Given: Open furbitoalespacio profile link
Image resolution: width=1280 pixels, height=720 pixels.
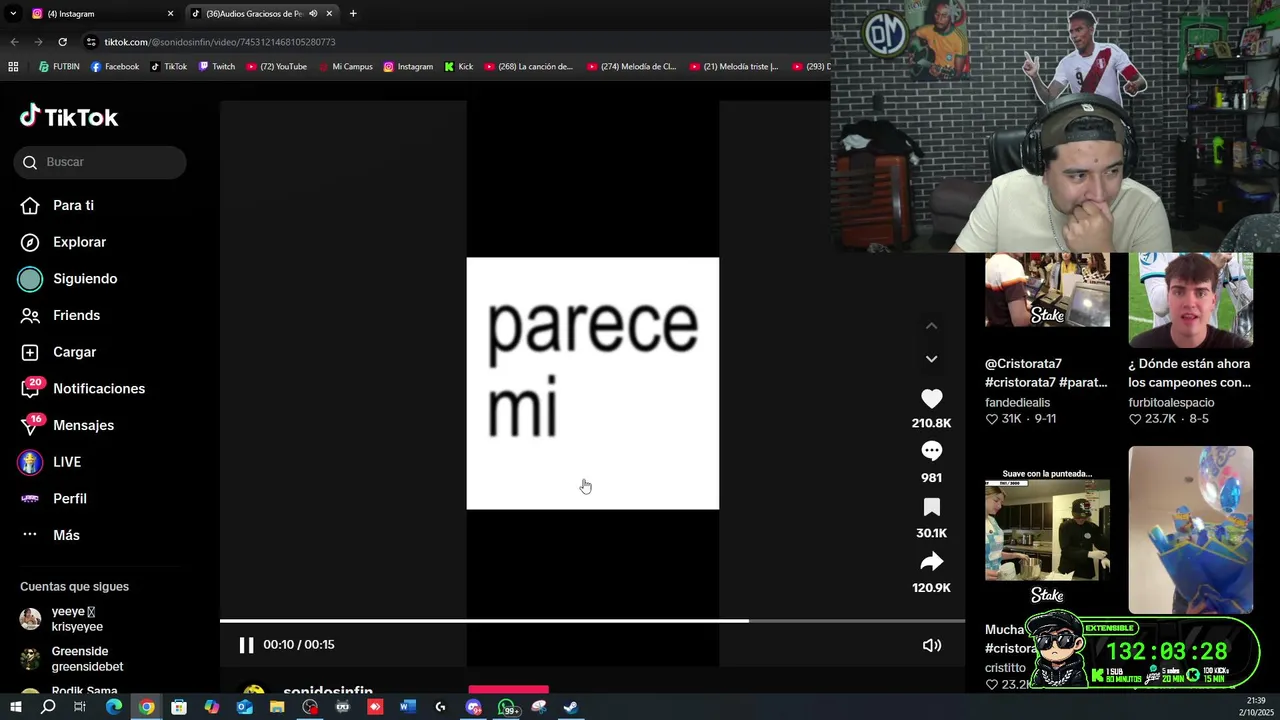Looking at the screenshot, I should [1171, 402].
